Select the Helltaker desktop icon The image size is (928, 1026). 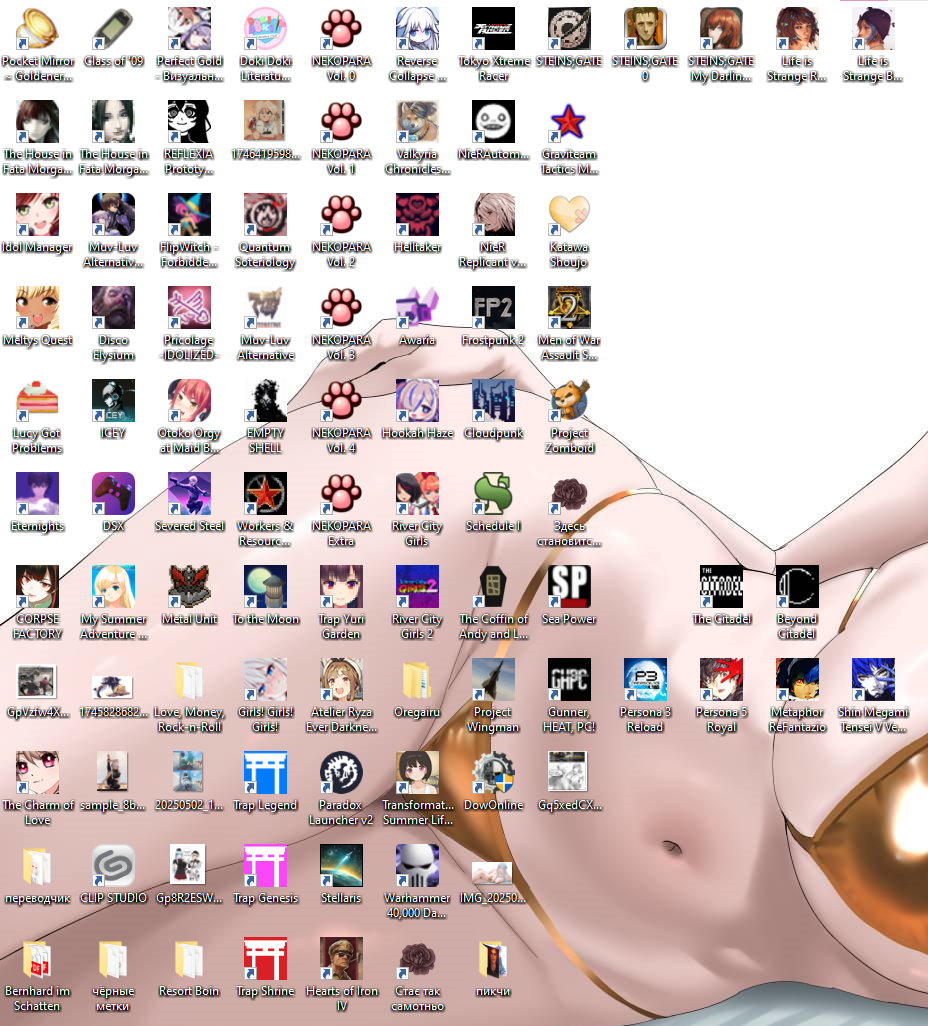coord(417,215)
